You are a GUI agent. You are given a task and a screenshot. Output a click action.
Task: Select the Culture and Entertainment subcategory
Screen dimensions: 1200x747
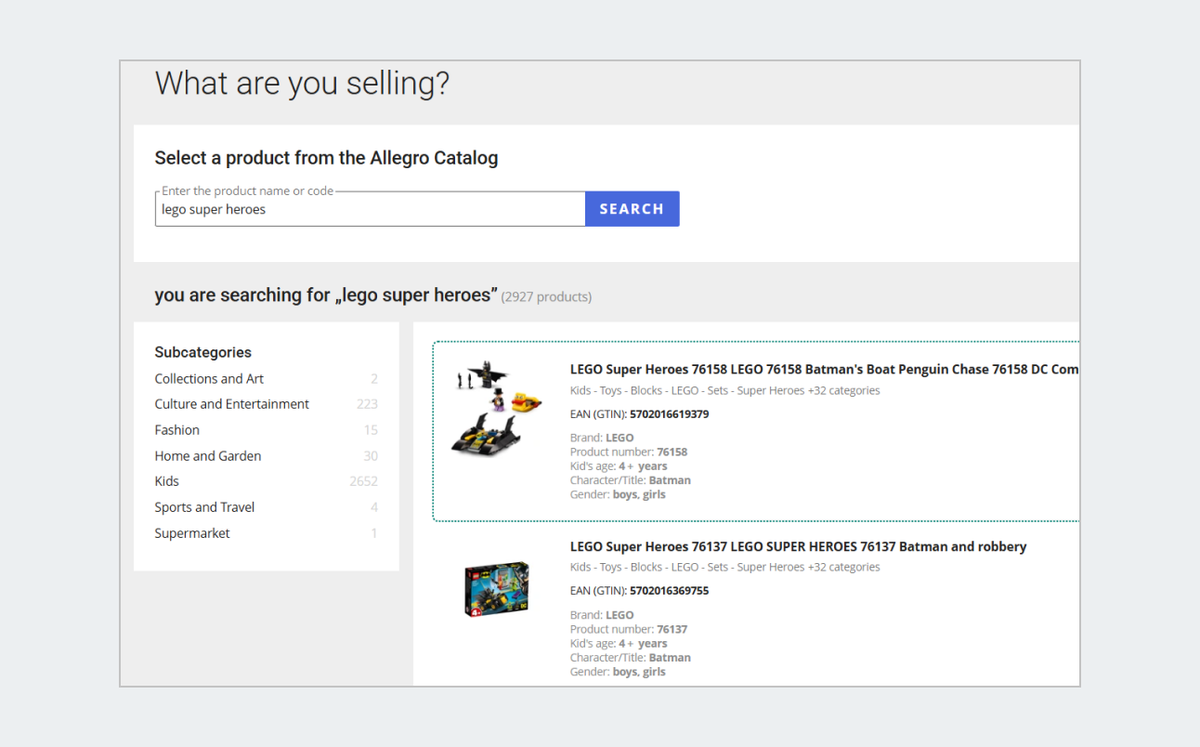click(231, 404)
